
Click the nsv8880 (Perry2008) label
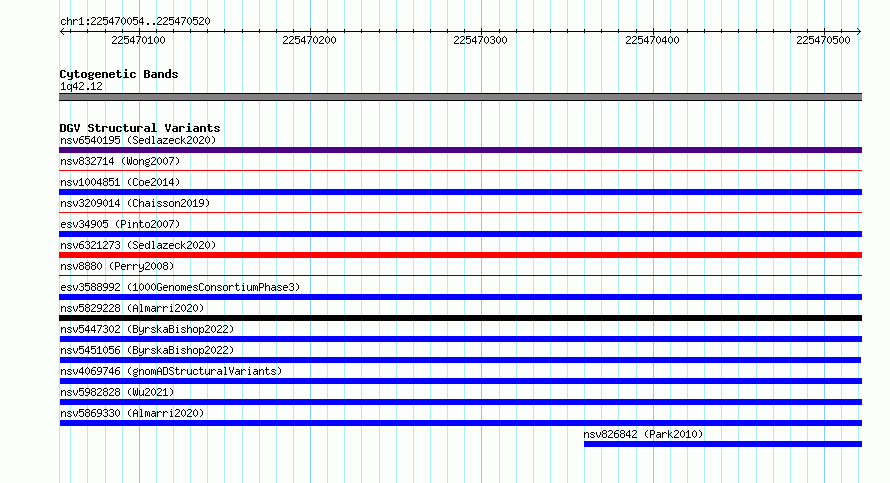117,266
